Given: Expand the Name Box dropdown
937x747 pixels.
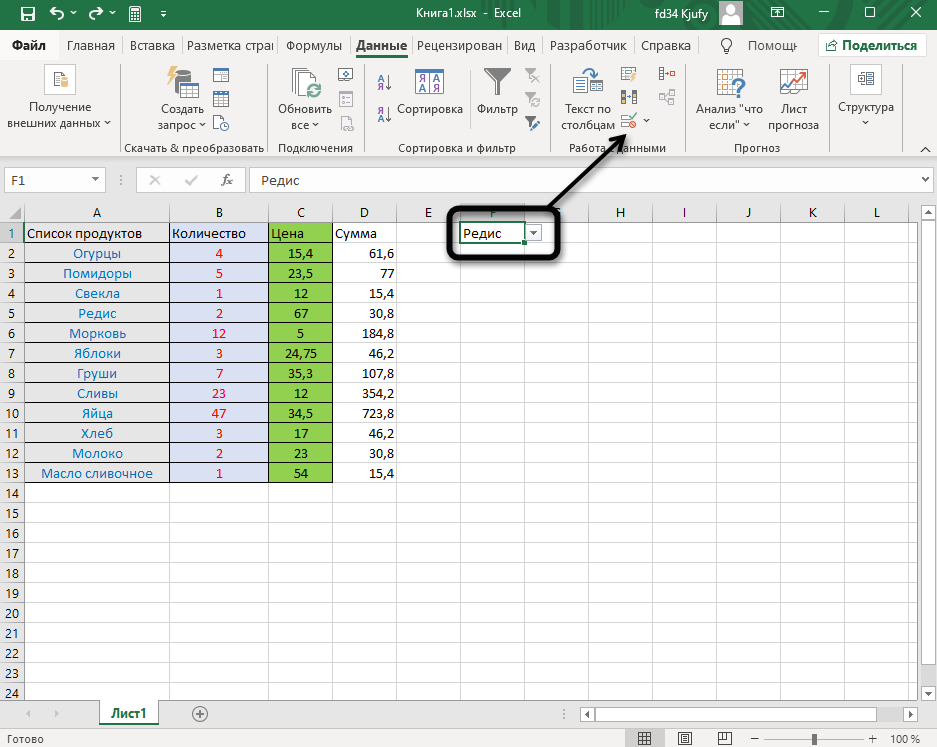Looking at the screenshot, I should pyautogui.click(x=96, y=180).
